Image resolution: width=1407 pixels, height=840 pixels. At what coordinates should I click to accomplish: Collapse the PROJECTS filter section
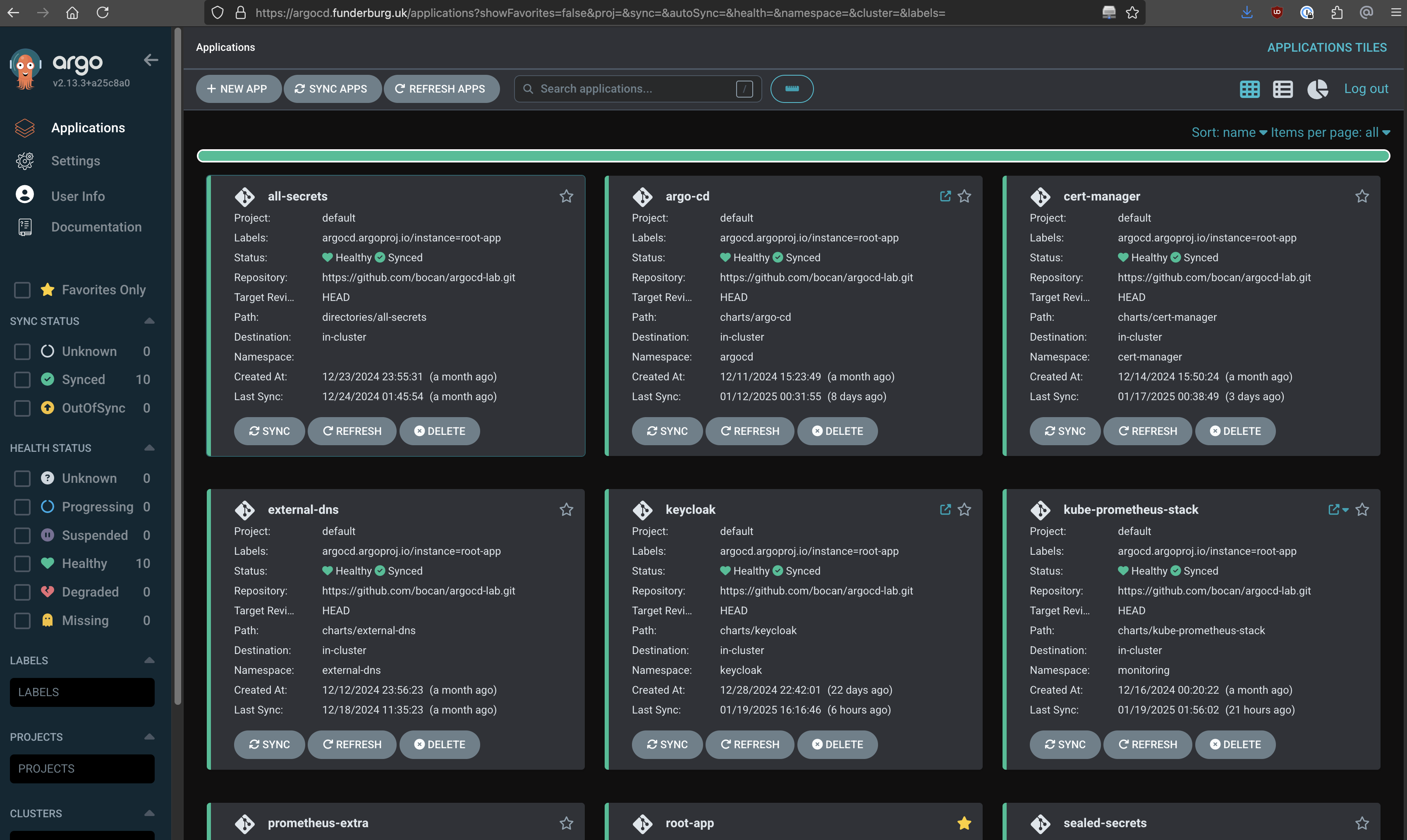pyautogui.click(x=149, y=736)
